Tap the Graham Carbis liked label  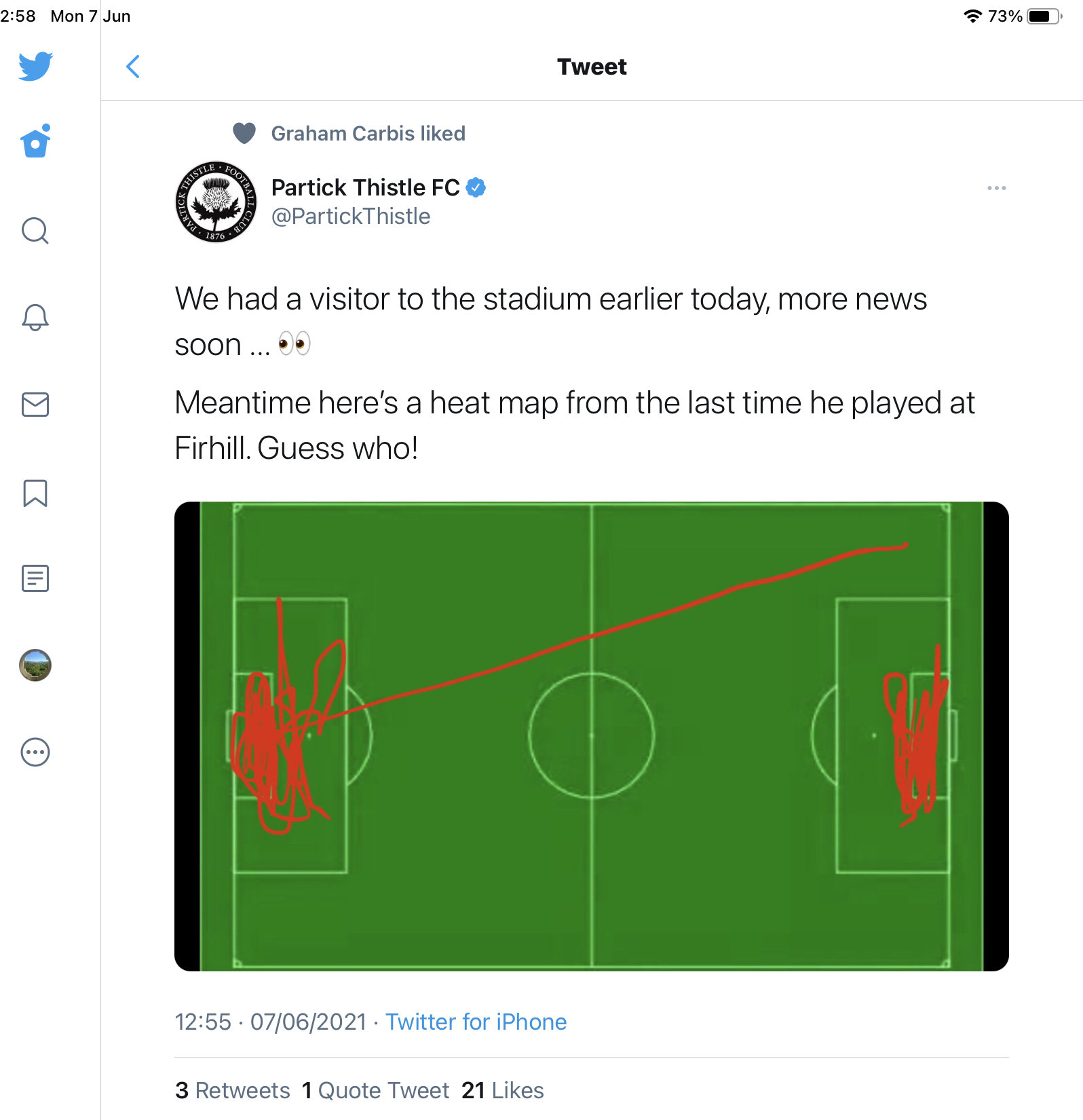(x=368, y=134)
